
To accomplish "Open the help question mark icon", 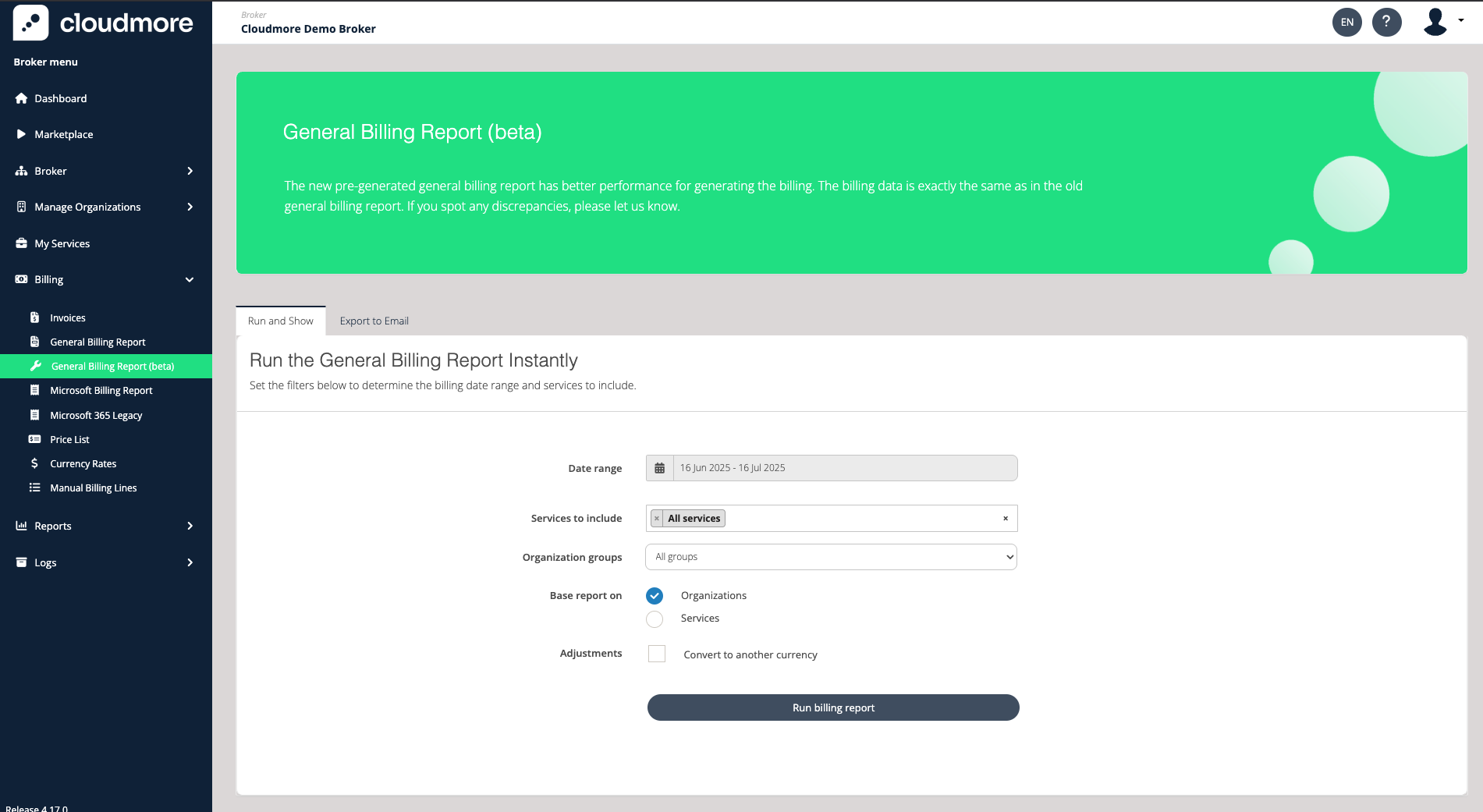I will [x=1386, y=22].
